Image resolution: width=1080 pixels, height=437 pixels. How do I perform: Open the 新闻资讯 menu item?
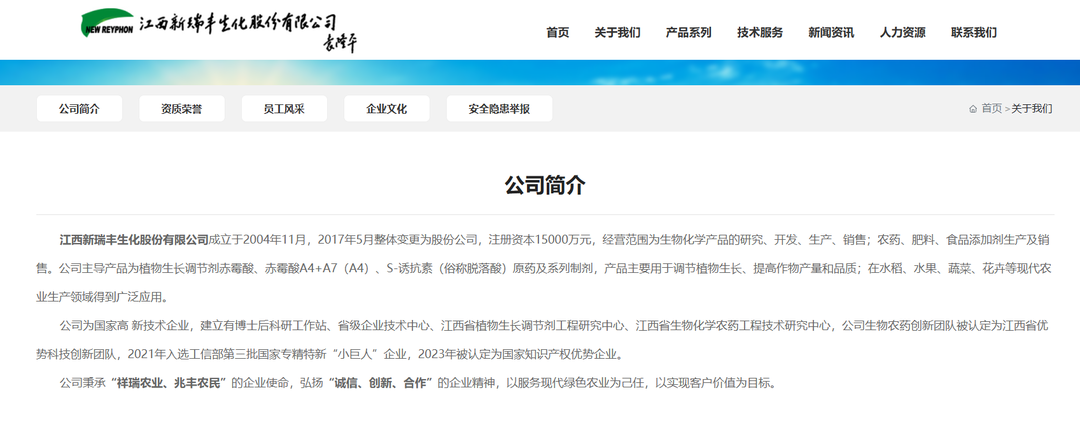click(x=831, y=32)
